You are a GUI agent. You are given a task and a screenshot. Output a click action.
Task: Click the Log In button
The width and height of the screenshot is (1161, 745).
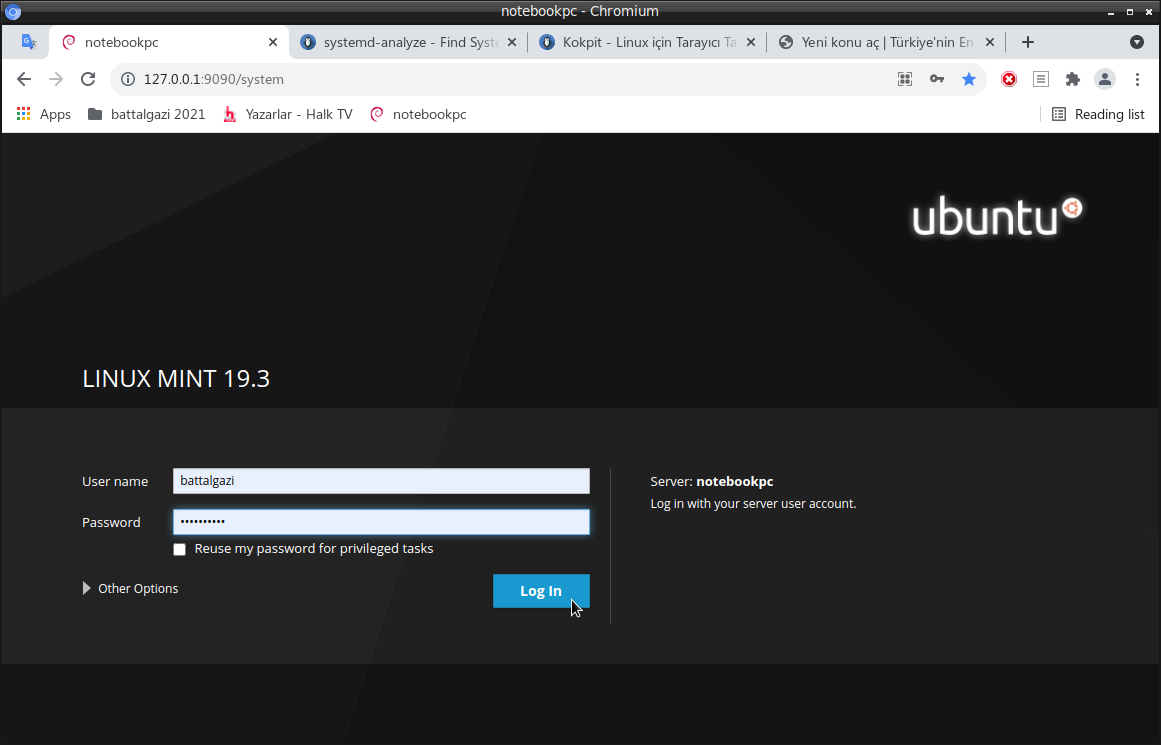pos(541,591)
